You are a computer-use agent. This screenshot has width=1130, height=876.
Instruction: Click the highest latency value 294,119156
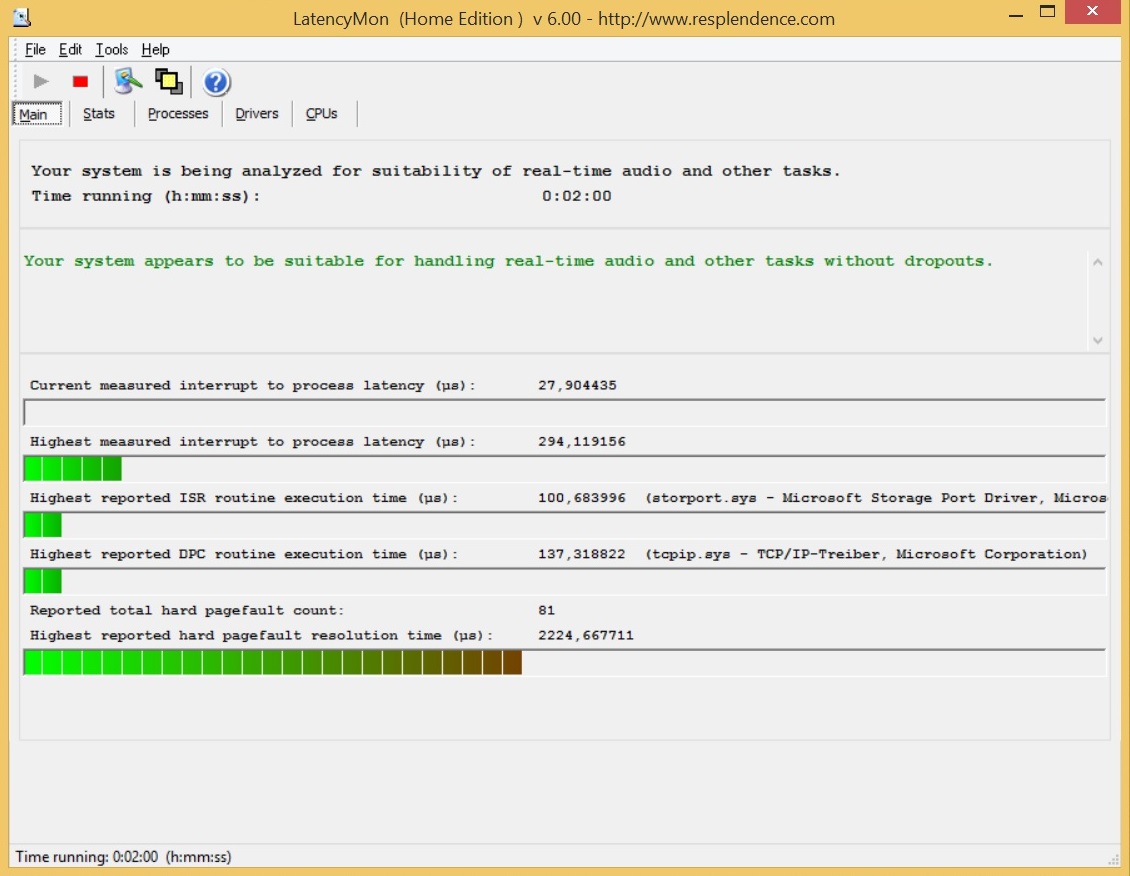click(x=582, y=442)
